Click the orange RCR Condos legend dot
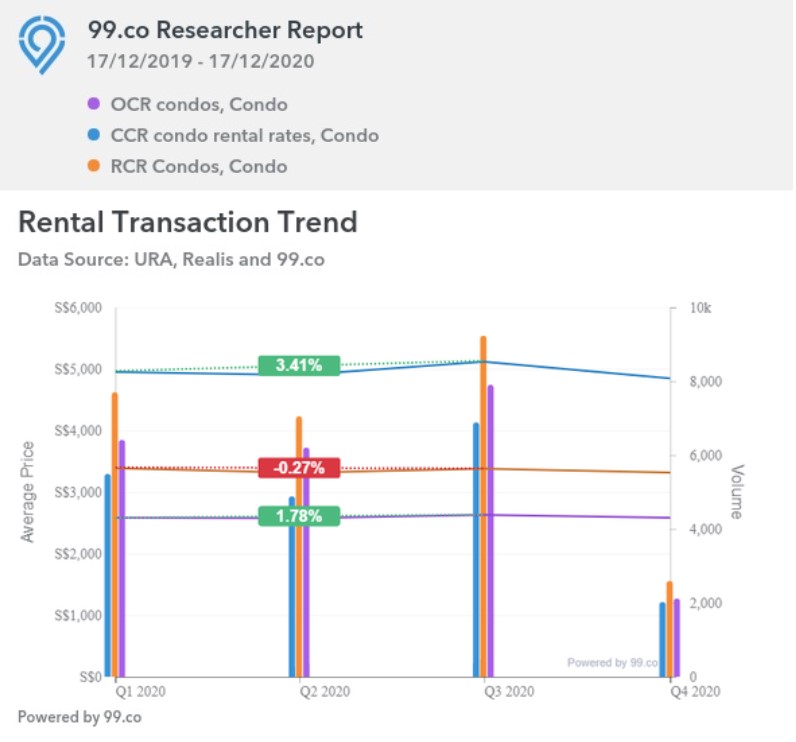The height and width of the screenshot is (742, 796). tap(94, 167)
